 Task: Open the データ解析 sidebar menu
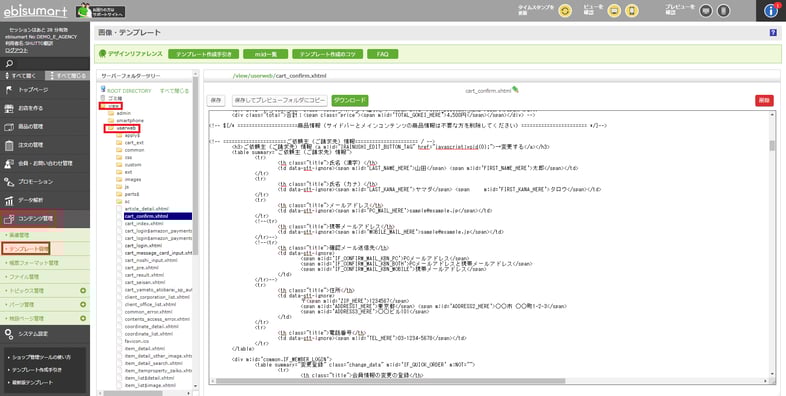[45, 200]
